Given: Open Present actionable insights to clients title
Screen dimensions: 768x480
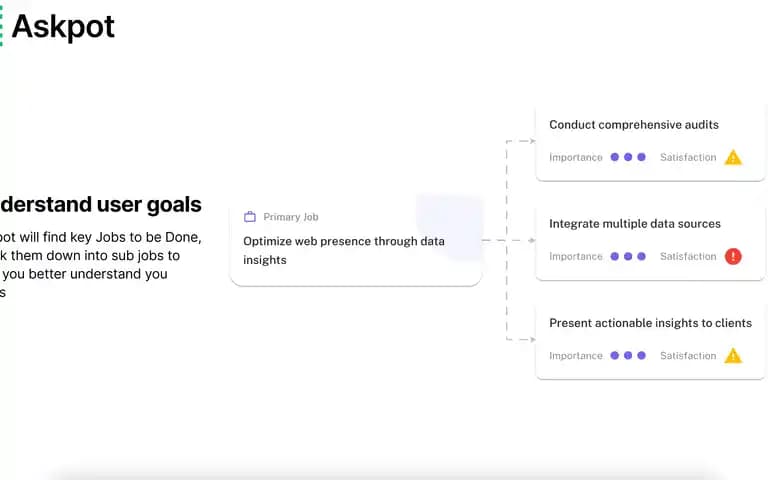Looking at the screenshot, I should (x=650, y=323).
